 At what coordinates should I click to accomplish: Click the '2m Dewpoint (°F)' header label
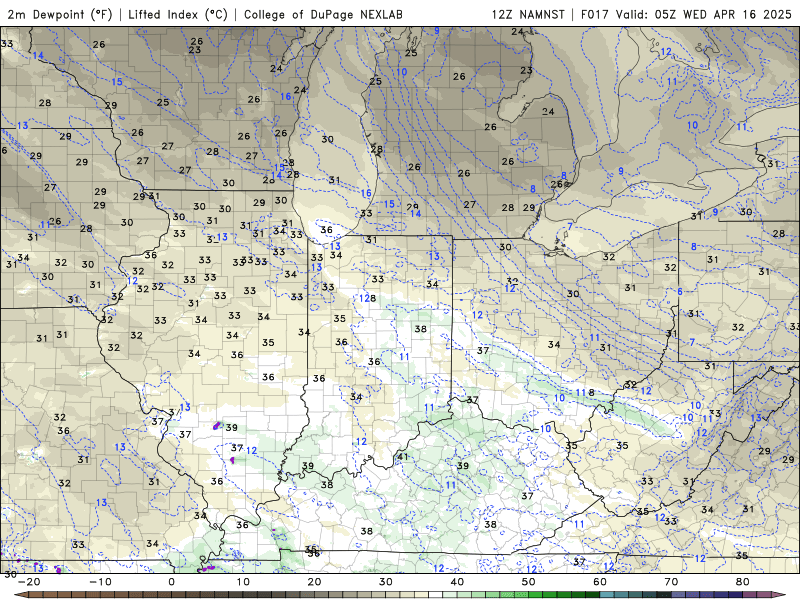point(59,14)
